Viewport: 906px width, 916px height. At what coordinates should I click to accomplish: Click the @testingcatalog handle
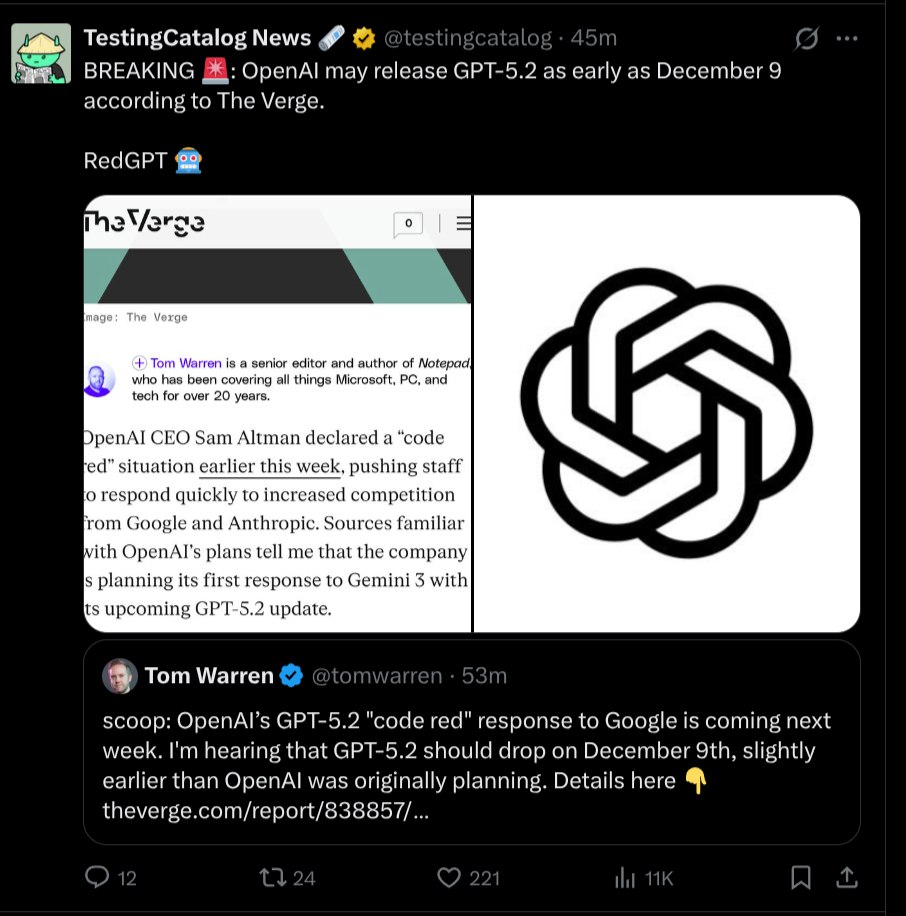click(468, 38)
